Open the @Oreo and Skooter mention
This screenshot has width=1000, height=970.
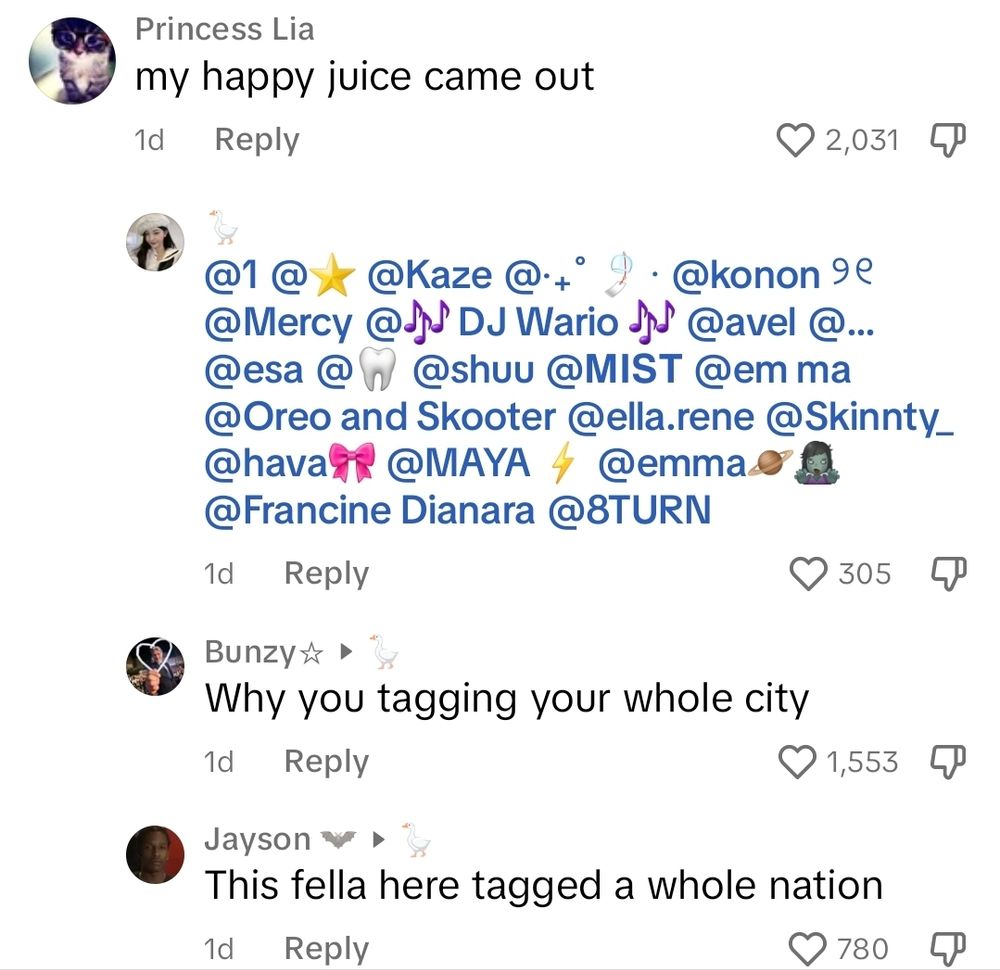point(379,417)
